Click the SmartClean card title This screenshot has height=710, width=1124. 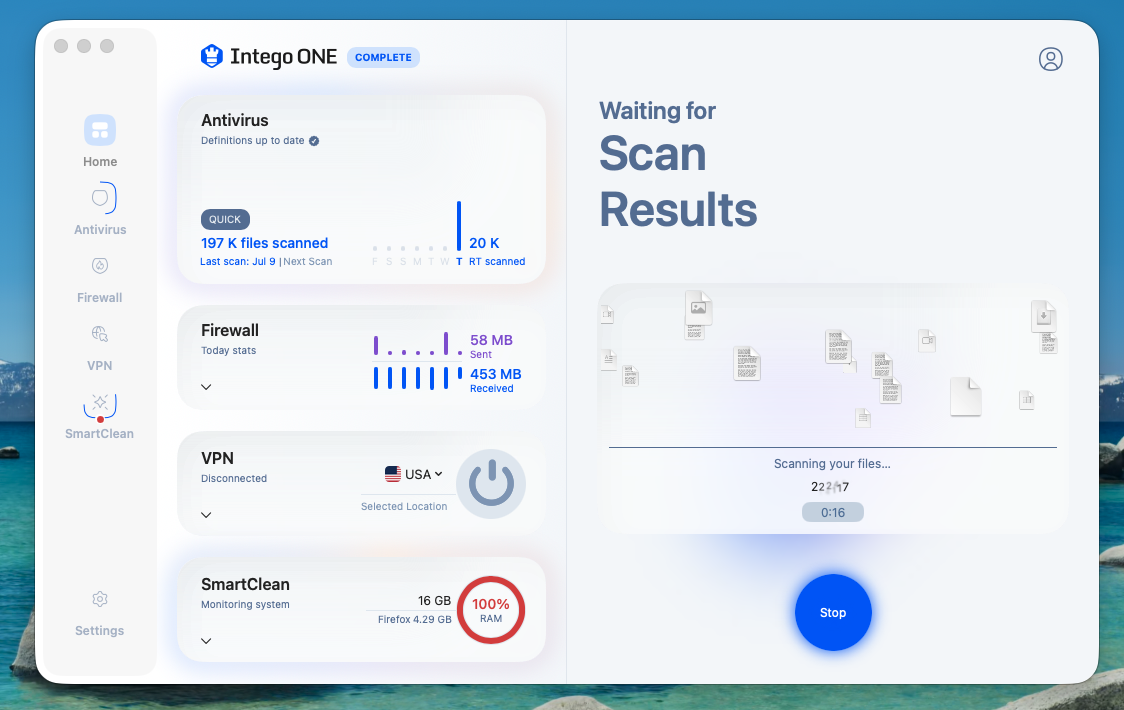[245, 584]
